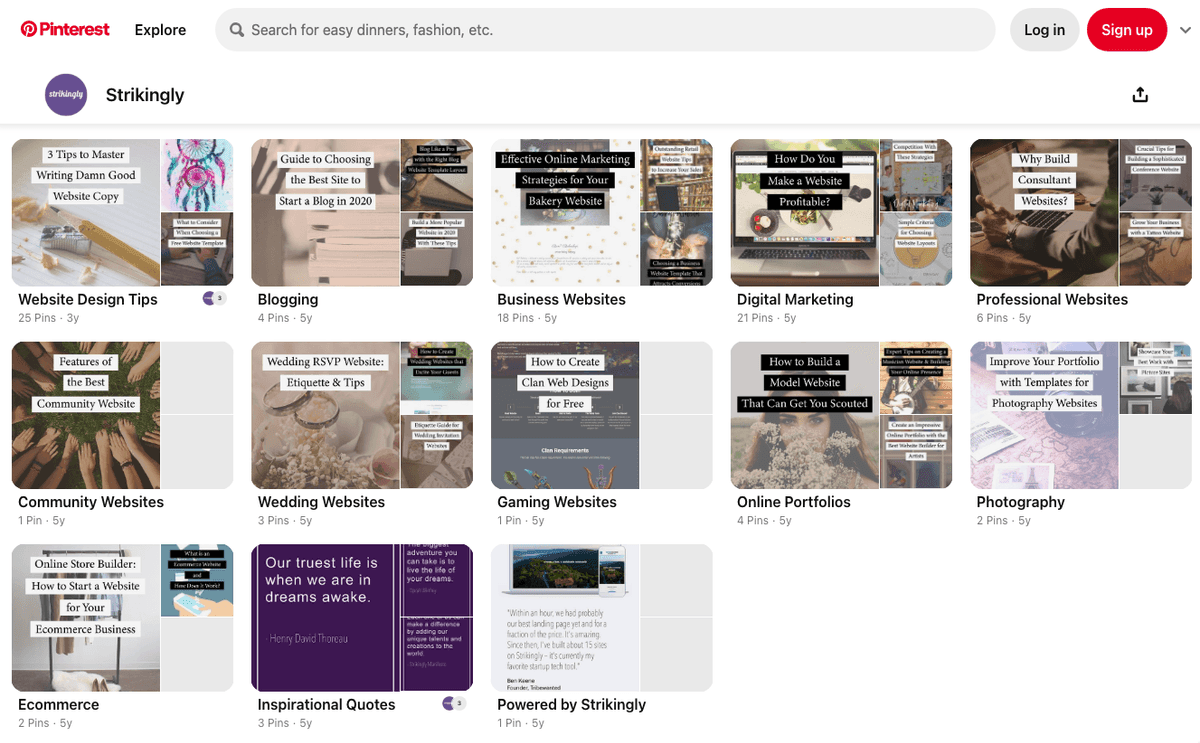Open the Gaming Websites board cover
Image resolution: width=1200 pixels, height=743 pixels.
(x=602, y=415)
